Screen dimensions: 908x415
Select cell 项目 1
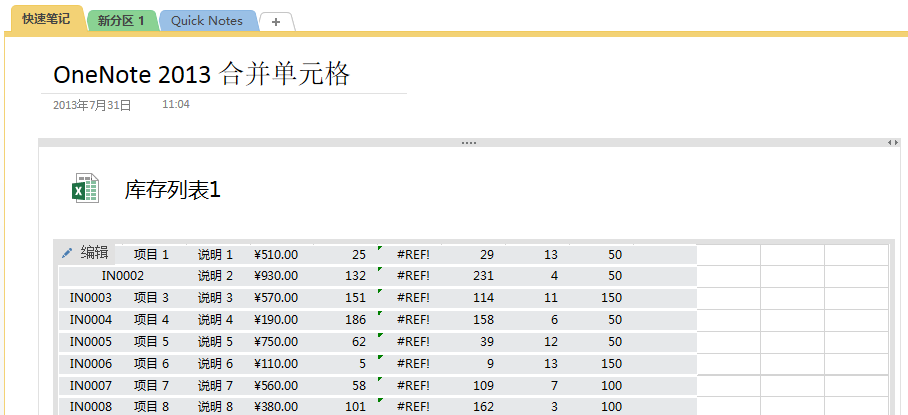[151, 255]
